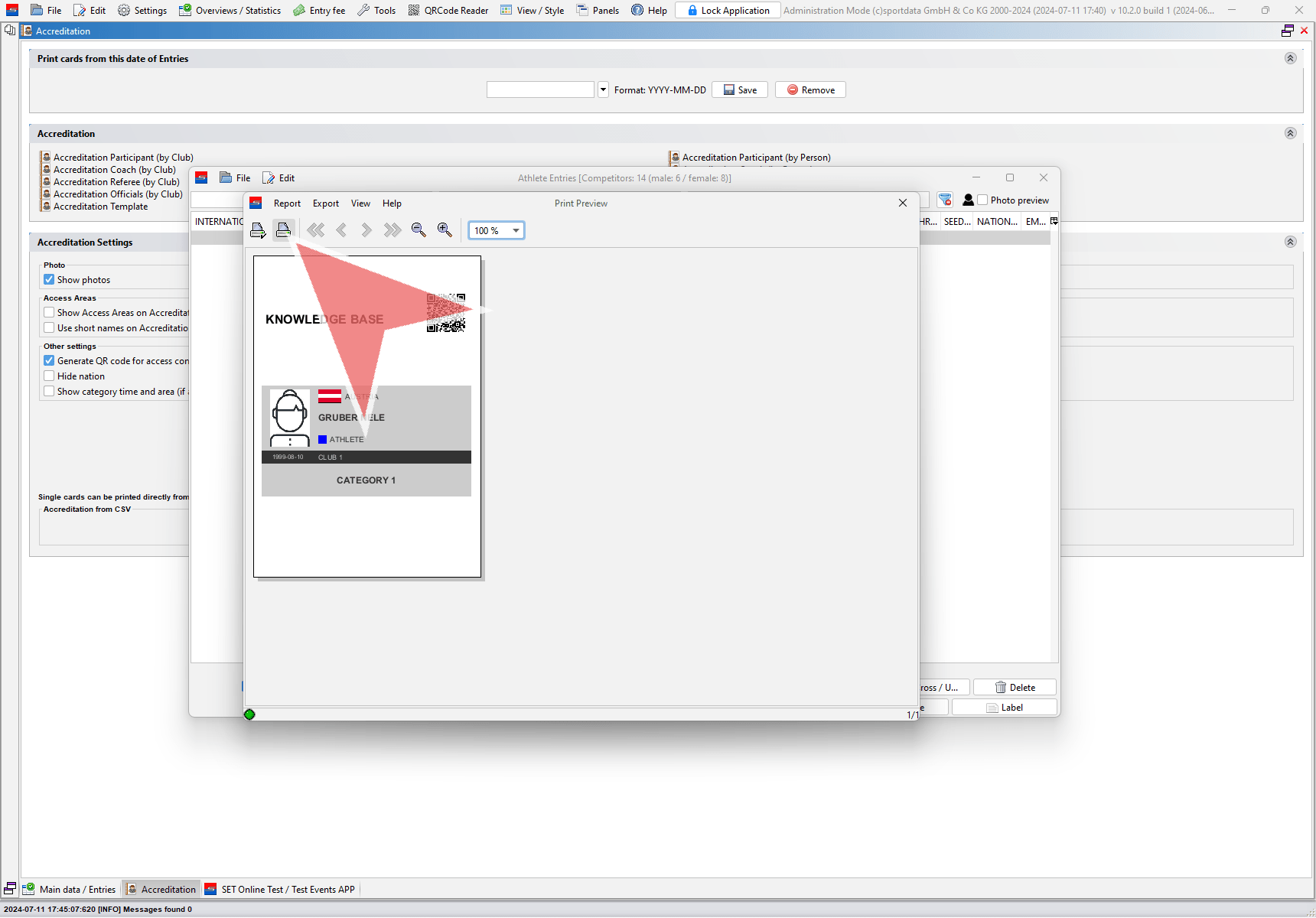This screenshot has height=918, width=1316.
Task: Click the print icon in Print Preview toolbar
Action: coord(258,230)
